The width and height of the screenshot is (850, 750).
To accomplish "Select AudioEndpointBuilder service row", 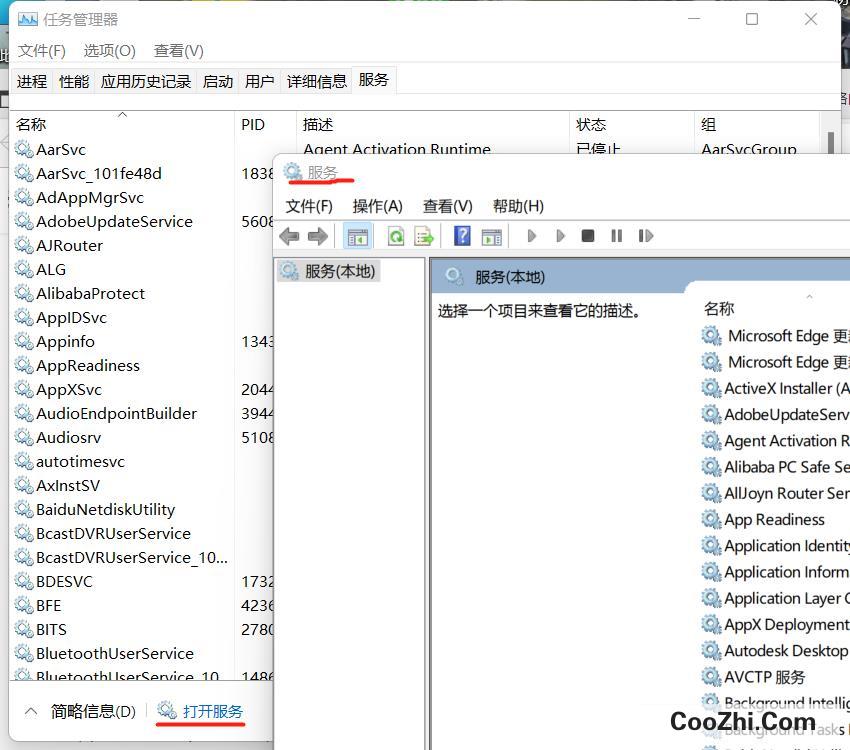I will 117,413.
